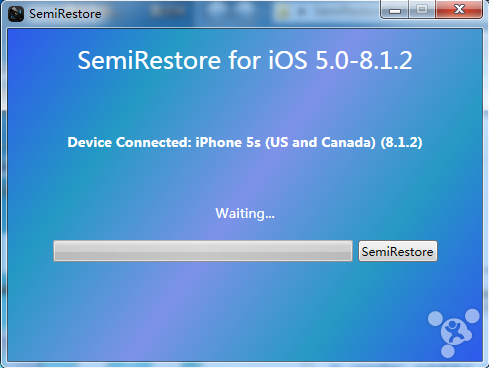Click the 'SemiRestore for iOS 5.0-8.1.2' heading
The height and width of the screenshot is (368, 489).
[245, 60]
